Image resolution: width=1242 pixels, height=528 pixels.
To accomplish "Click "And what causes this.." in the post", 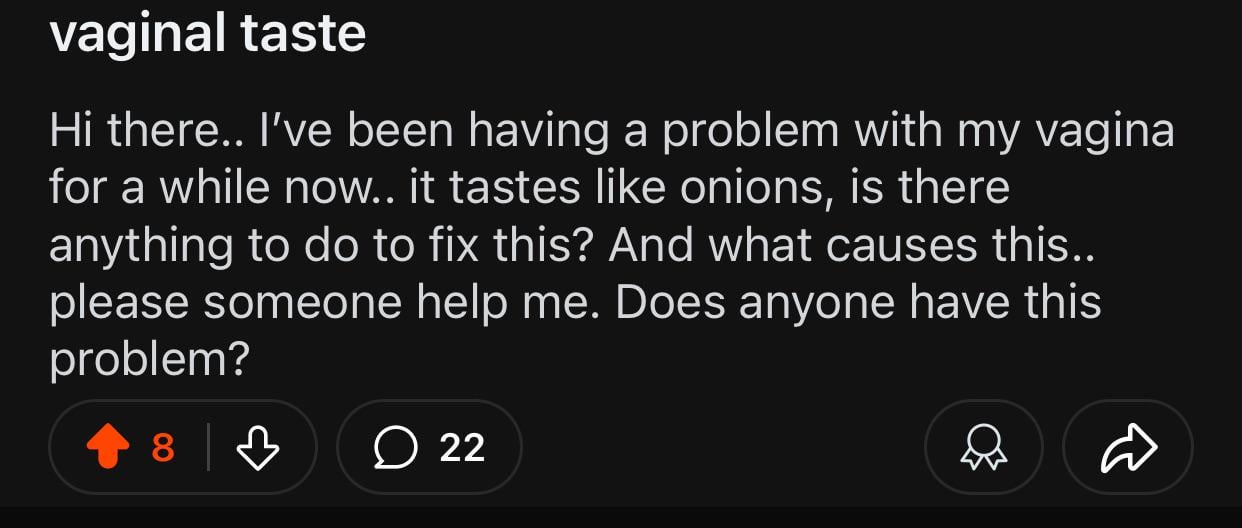I will pos(851,245).
